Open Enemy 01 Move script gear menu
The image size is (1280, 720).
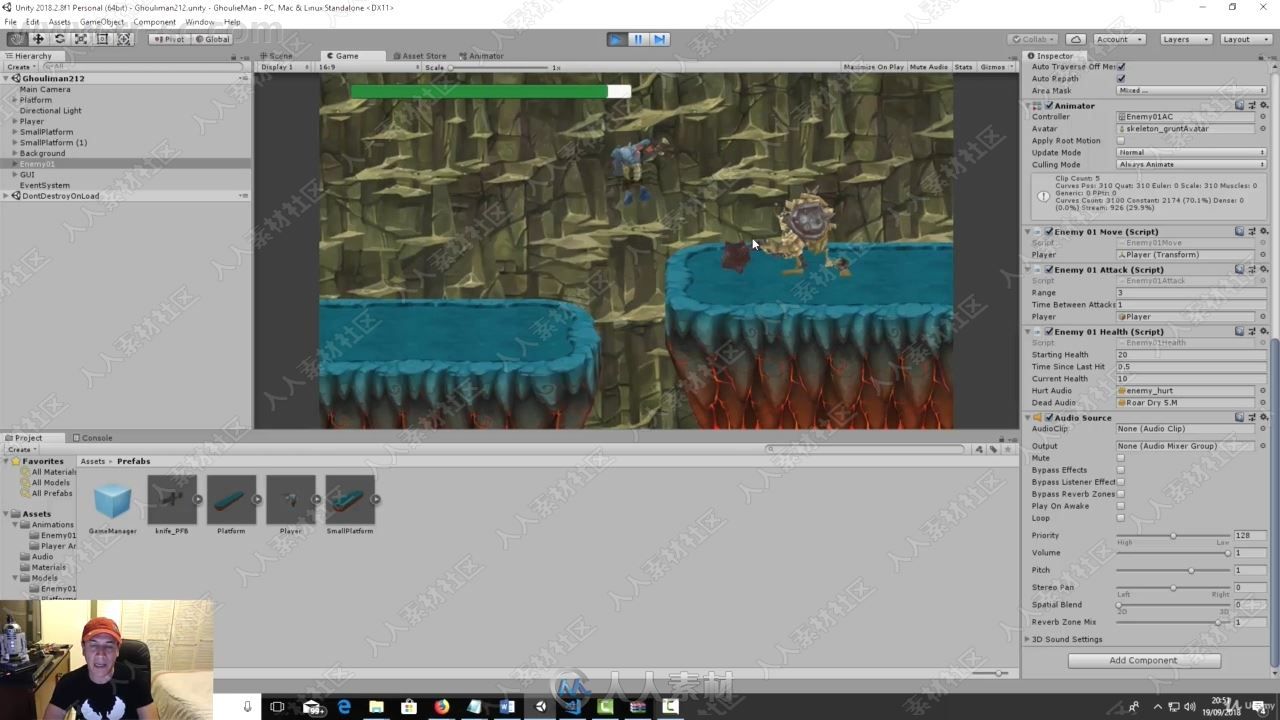point(1263,231)
